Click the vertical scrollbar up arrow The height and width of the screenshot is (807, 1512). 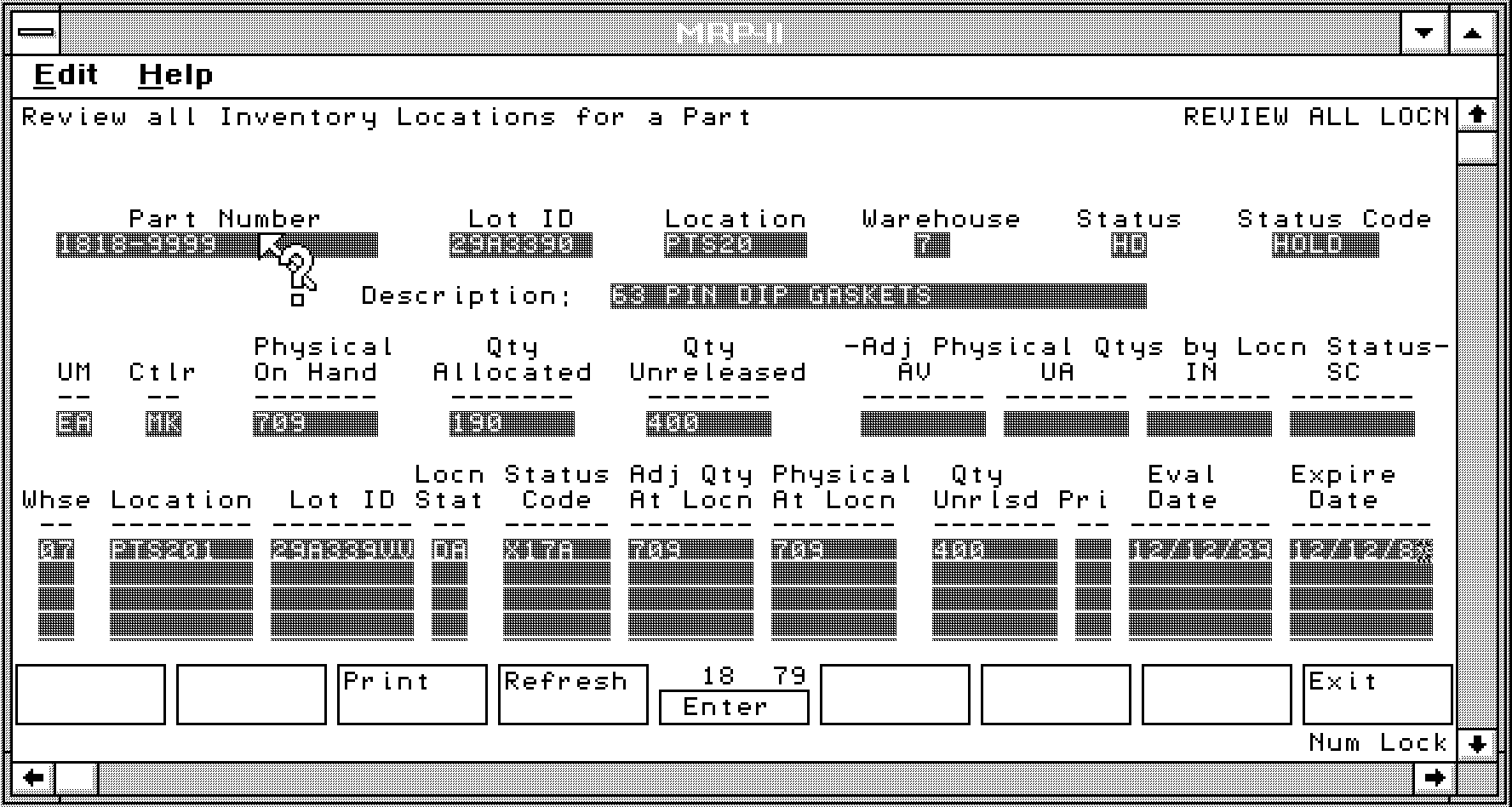click(1477, 115)
